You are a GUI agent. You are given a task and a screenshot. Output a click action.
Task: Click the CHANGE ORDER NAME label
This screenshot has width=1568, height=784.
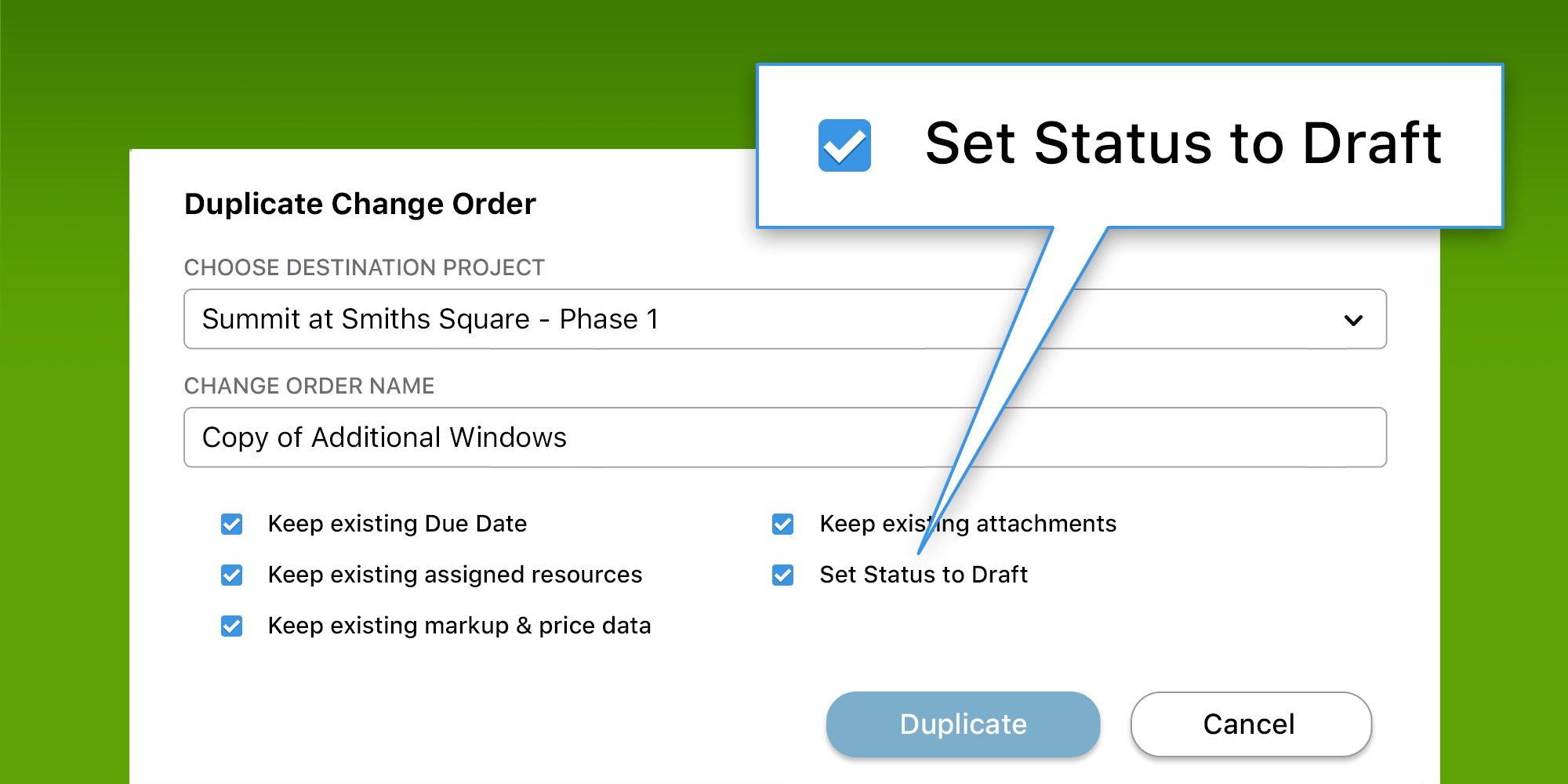point(309,386)
